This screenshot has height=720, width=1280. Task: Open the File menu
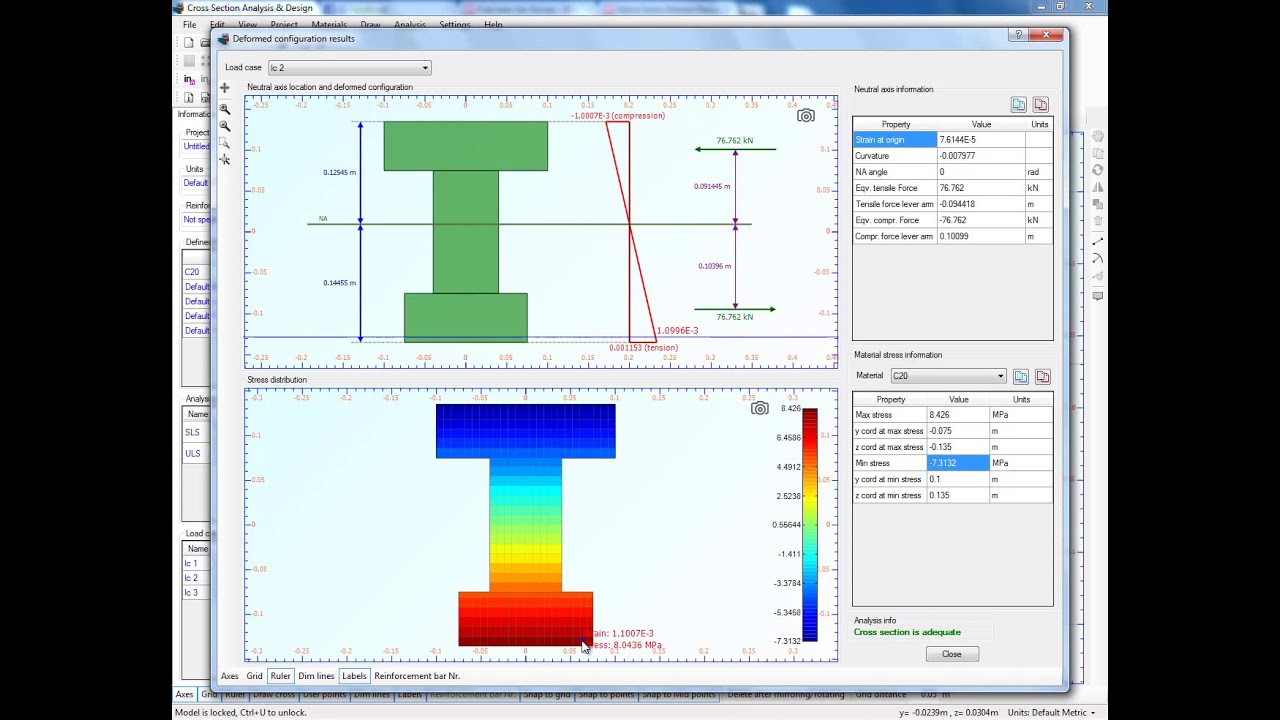click(189, 24)
